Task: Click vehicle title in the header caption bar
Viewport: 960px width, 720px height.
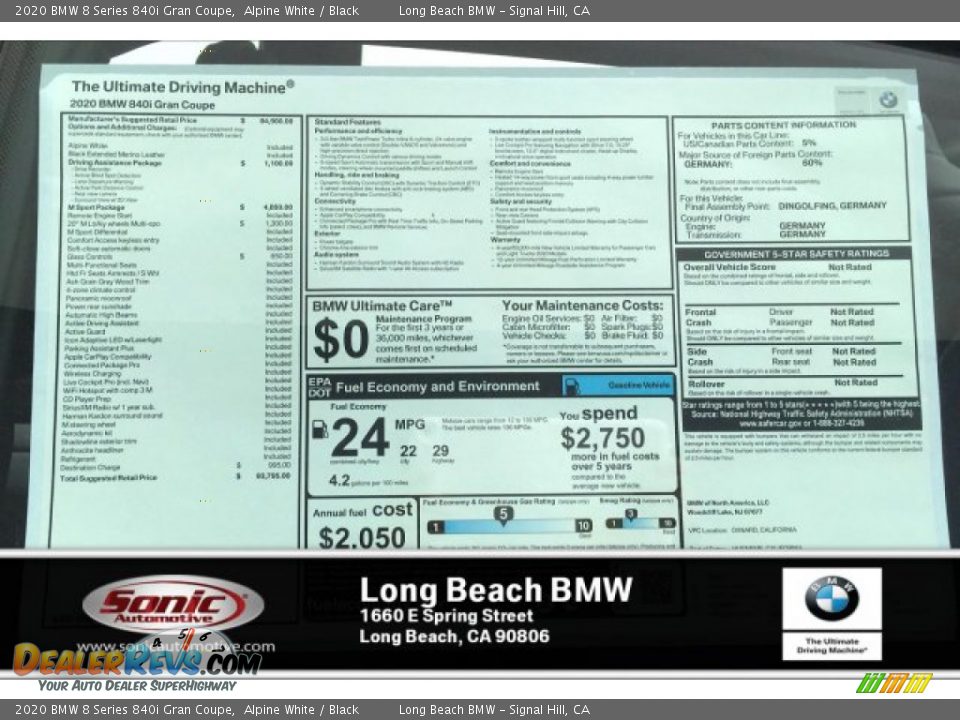Action: click(x=187, y=11)
